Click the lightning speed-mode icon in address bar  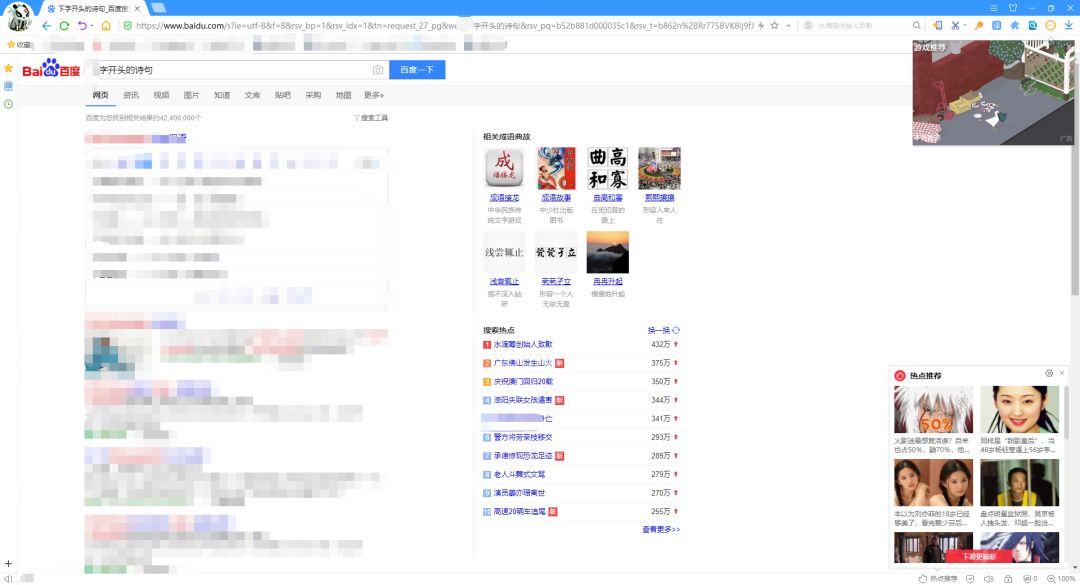[x=761, y=25]
